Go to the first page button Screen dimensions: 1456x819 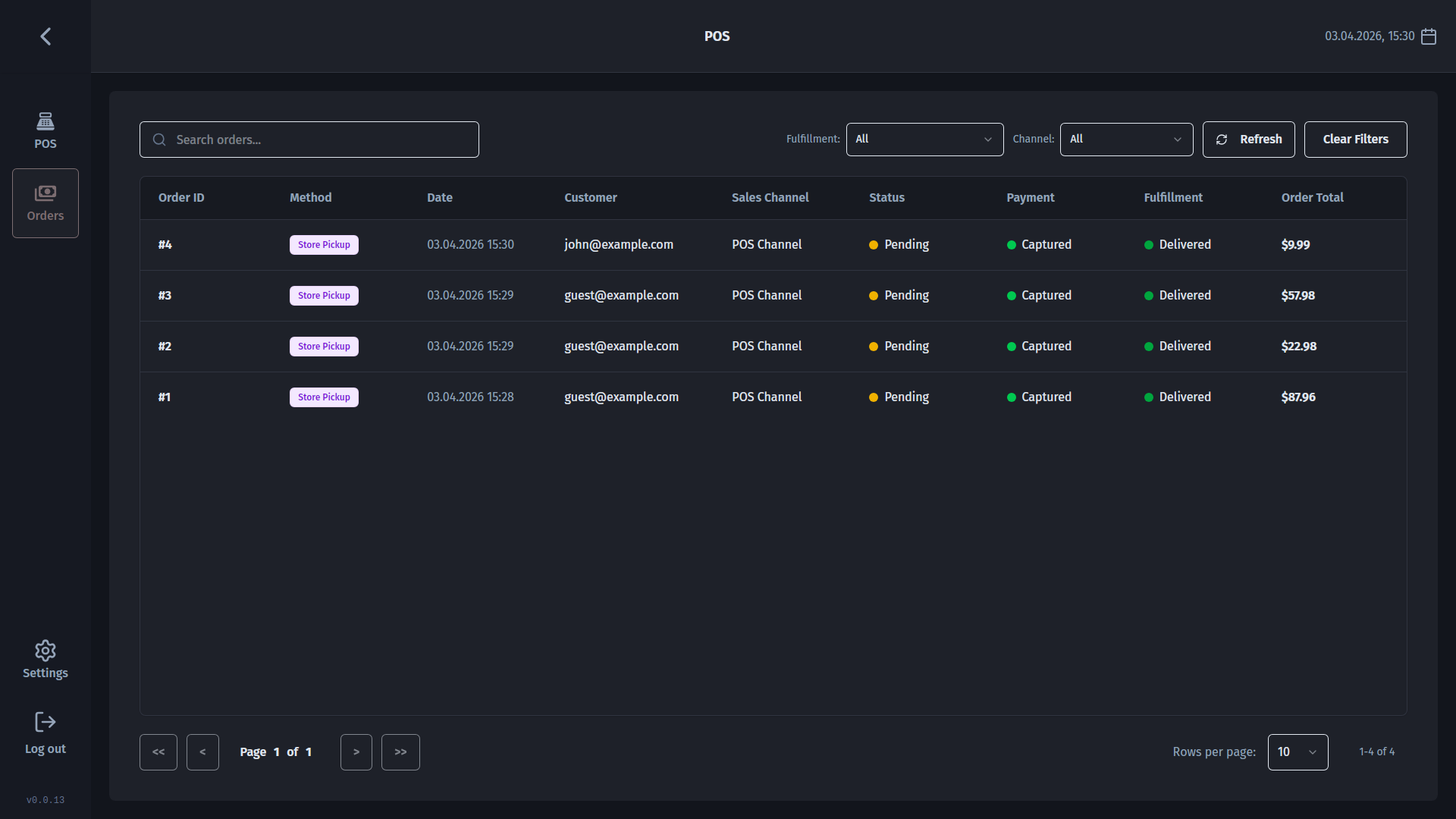158,752
